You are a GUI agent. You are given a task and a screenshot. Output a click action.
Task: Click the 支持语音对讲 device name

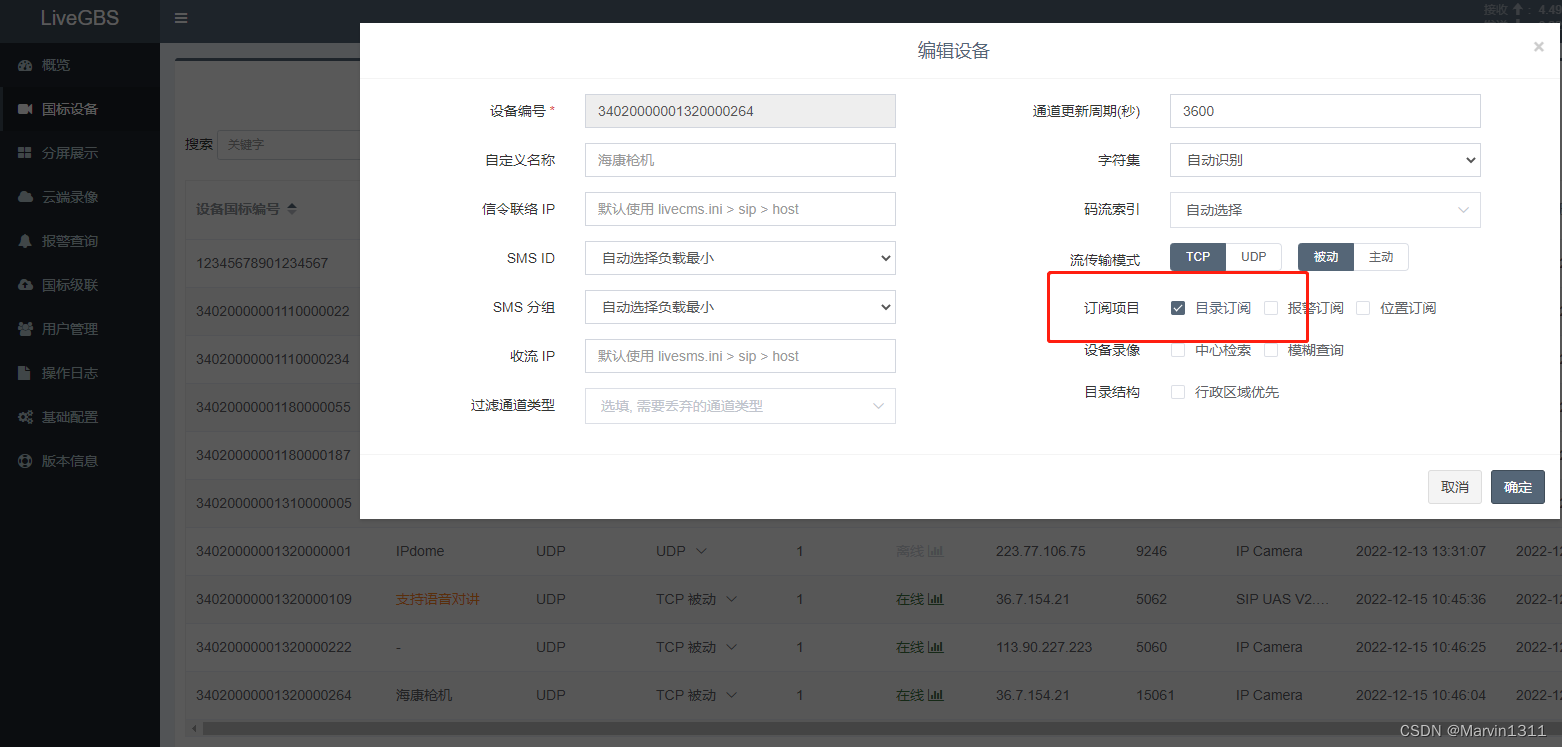pyautogui.click(x=438, y=599)
